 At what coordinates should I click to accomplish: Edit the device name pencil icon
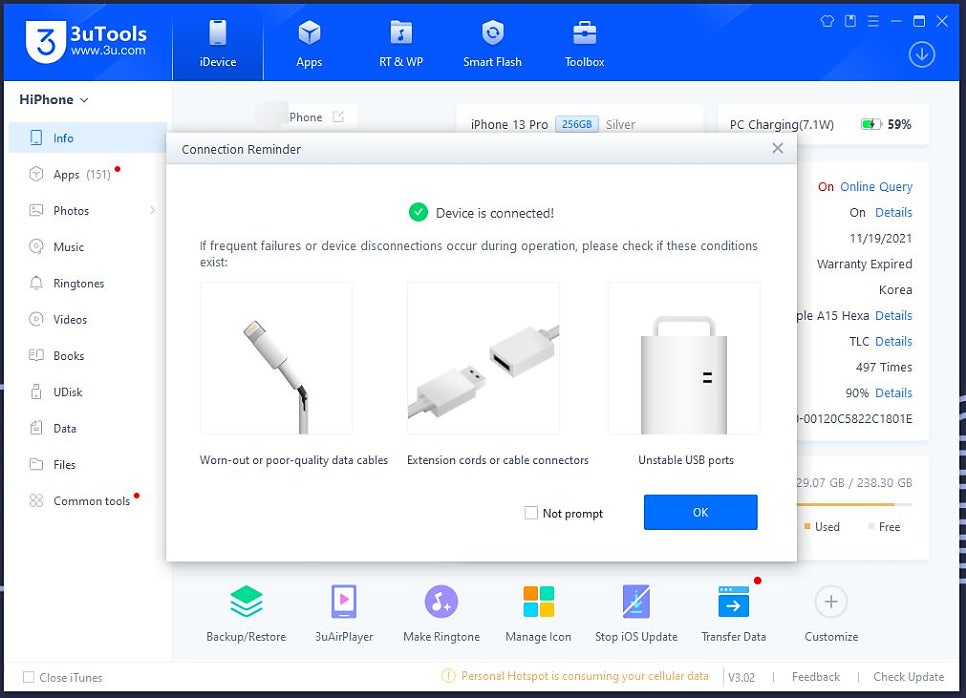click(338, 116)
